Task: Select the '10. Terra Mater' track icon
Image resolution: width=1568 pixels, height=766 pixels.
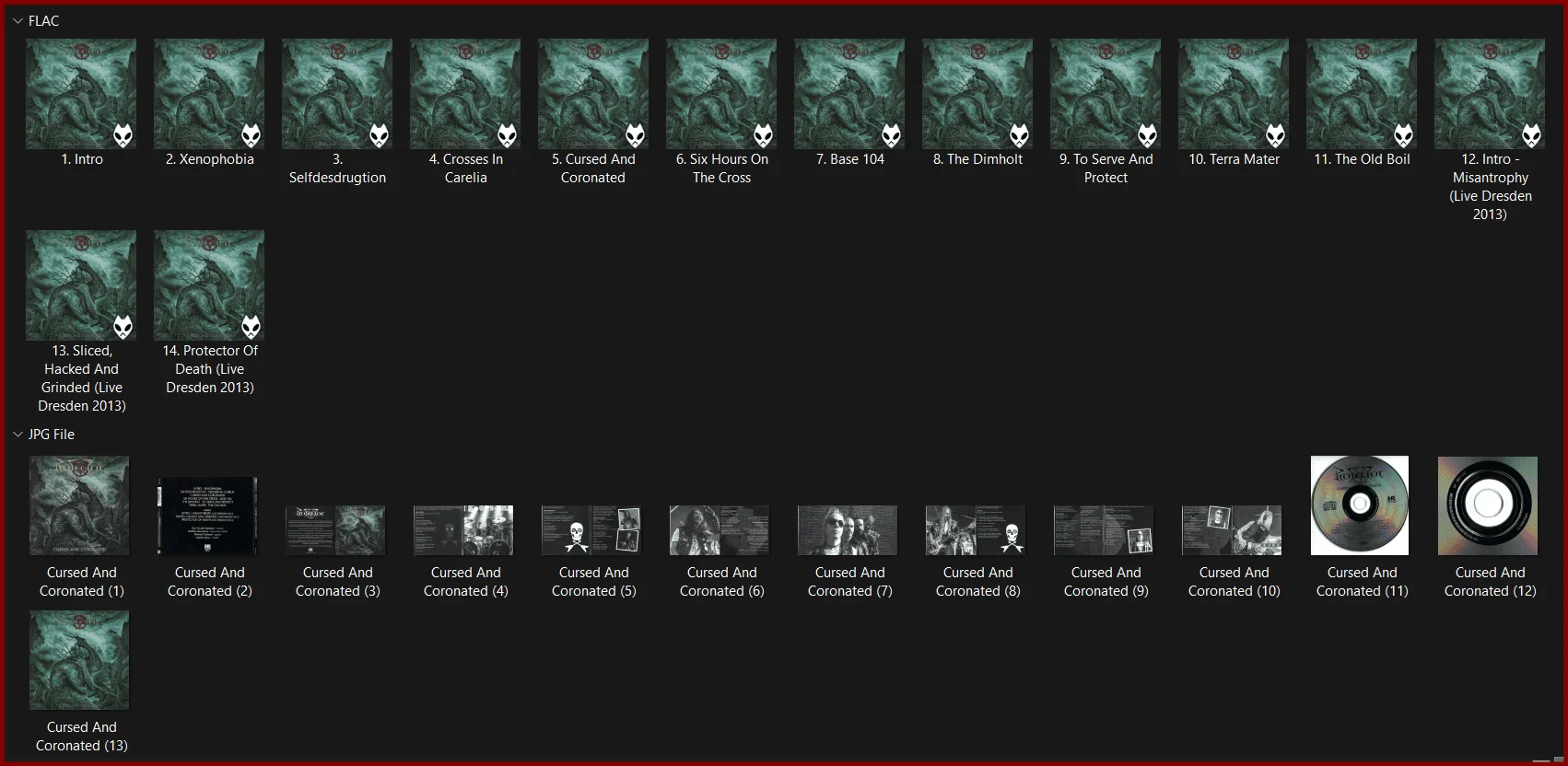Action: (1234, 94)
